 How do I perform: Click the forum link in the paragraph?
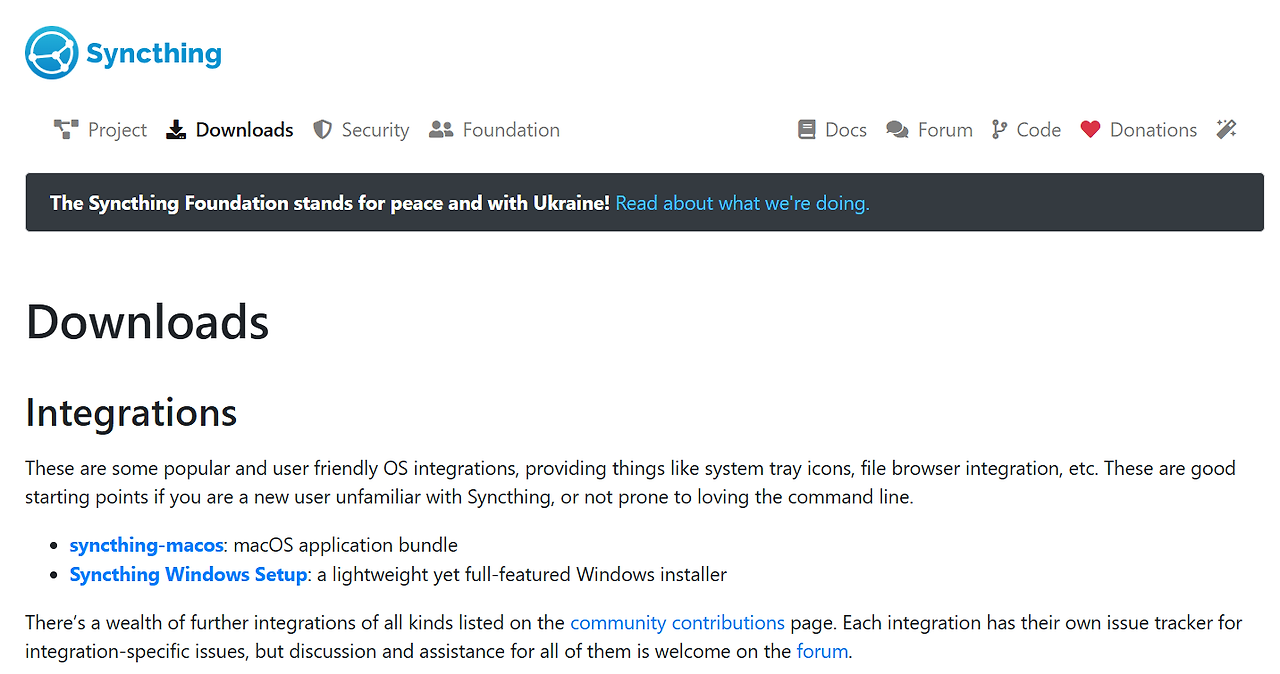(x=822, y=652)
